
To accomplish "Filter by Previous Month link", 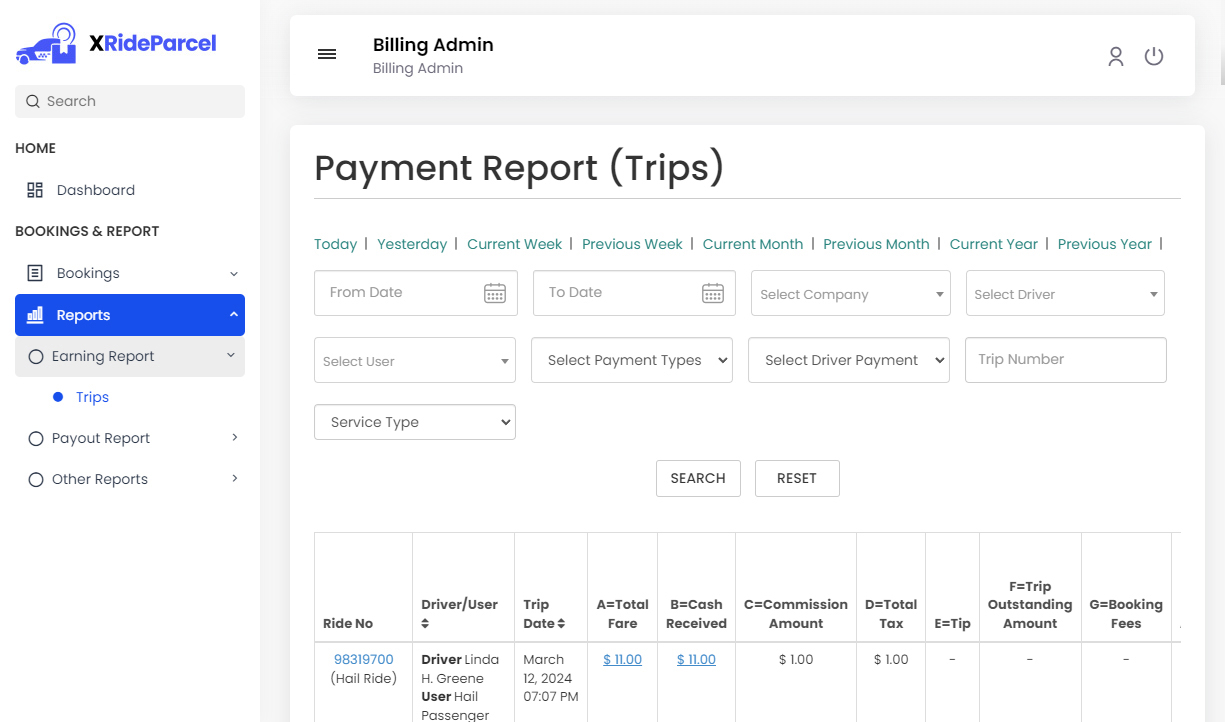I will [876, 244].
